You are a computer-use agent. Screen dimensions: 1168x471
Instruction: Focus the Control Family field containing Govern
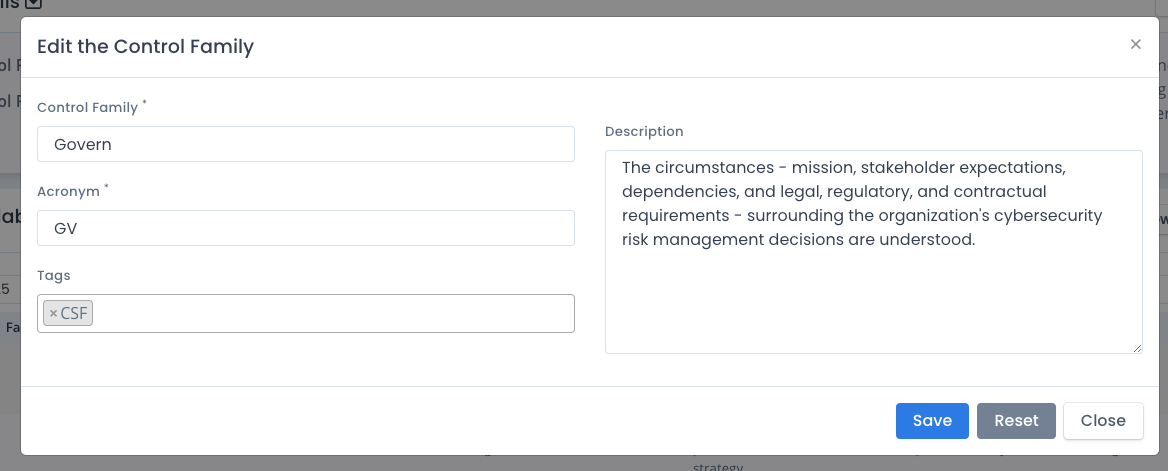pyautogui.click(x=305, y=144)
